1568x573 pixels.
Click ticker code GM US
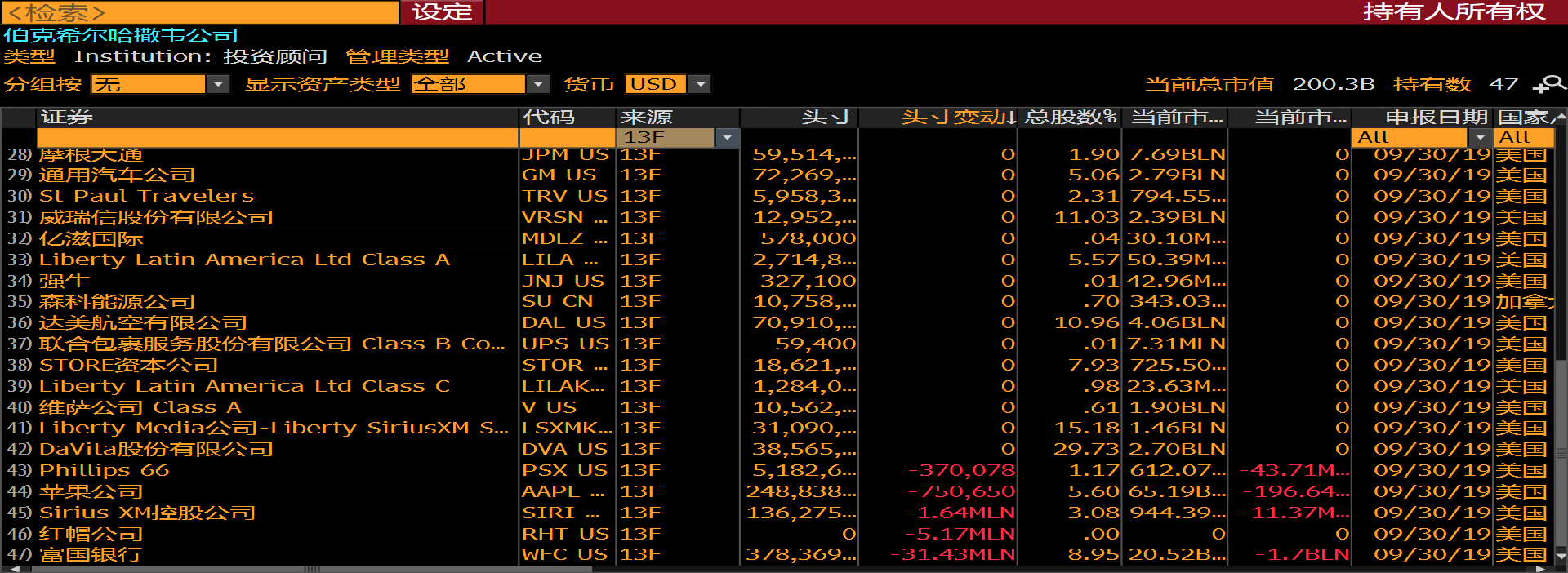click(559, 175)
